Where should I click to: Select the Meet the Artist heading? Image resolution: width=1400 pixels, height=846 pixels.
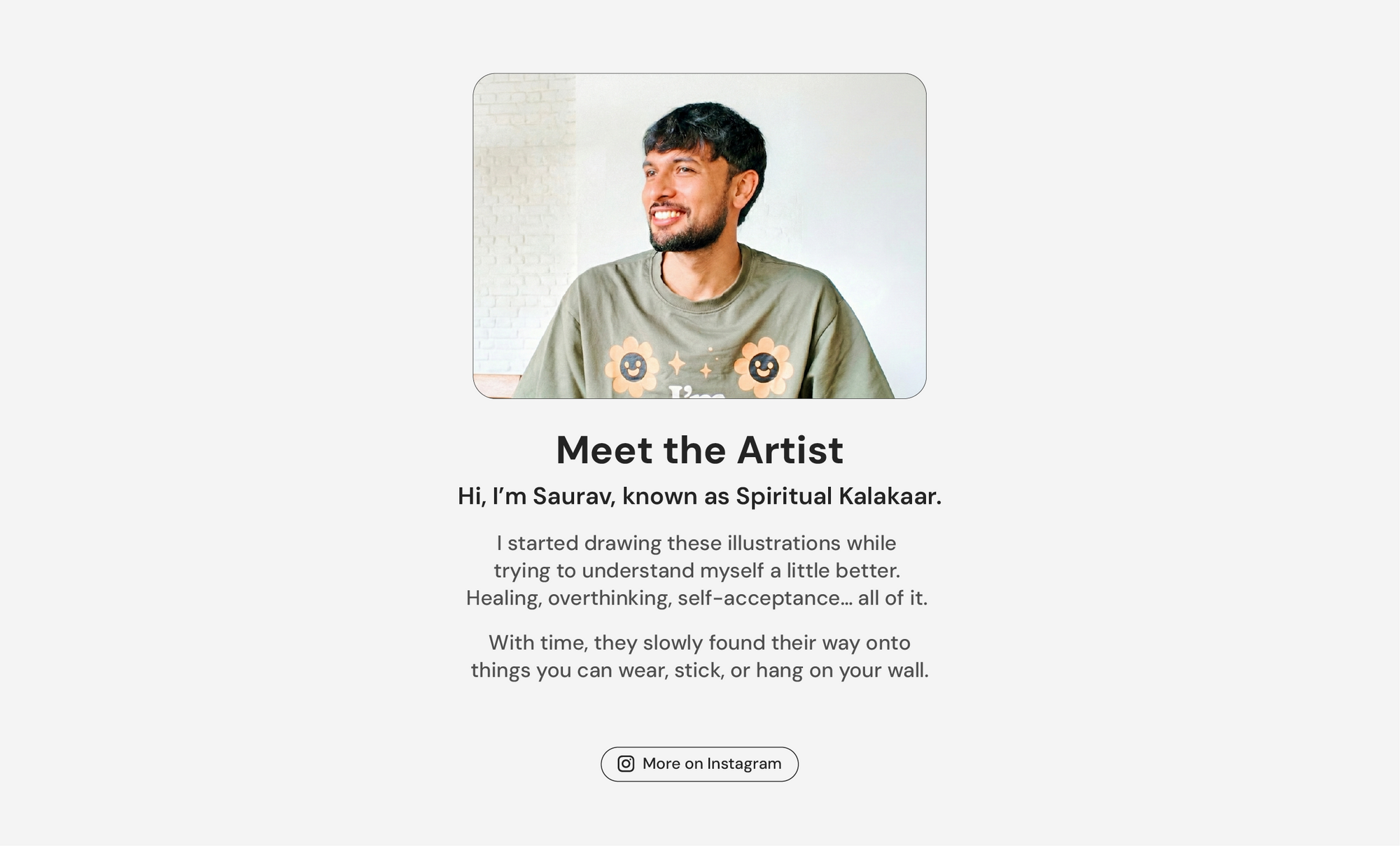[699, 449]
